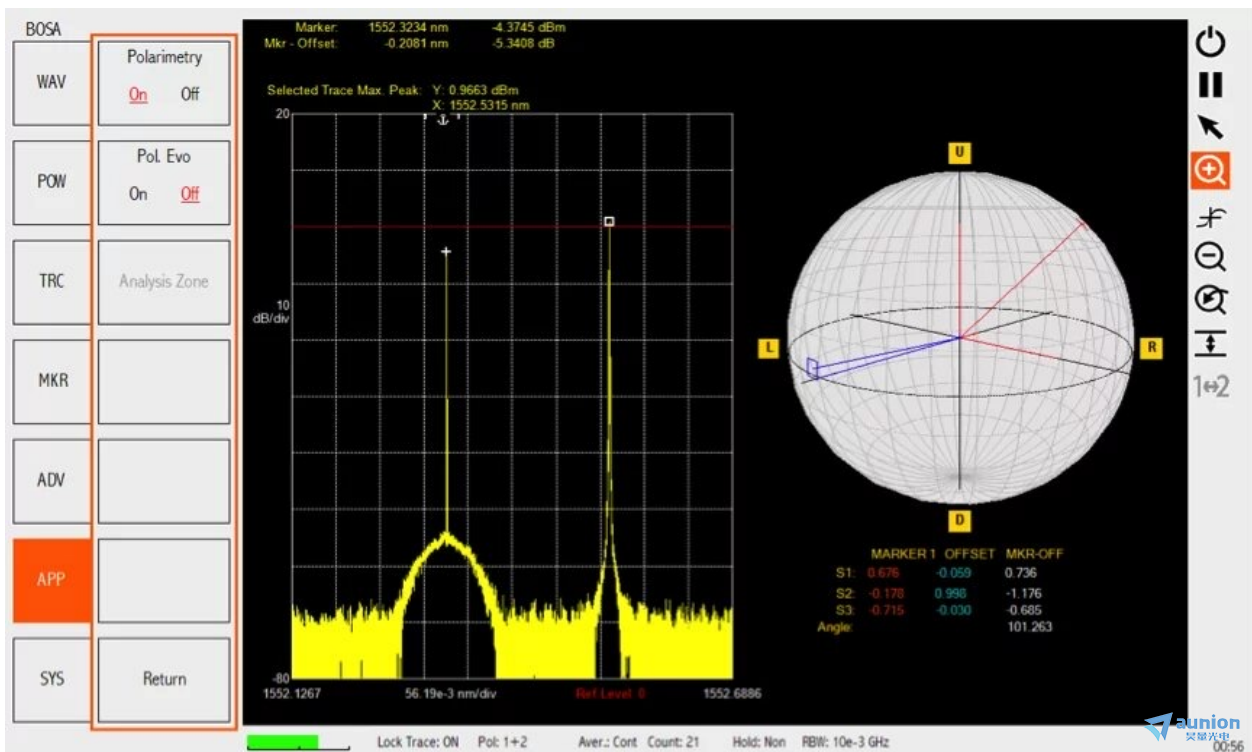Turn Polarimetry Off
This screenshot has width=1252, height=752.
(189, 95)
